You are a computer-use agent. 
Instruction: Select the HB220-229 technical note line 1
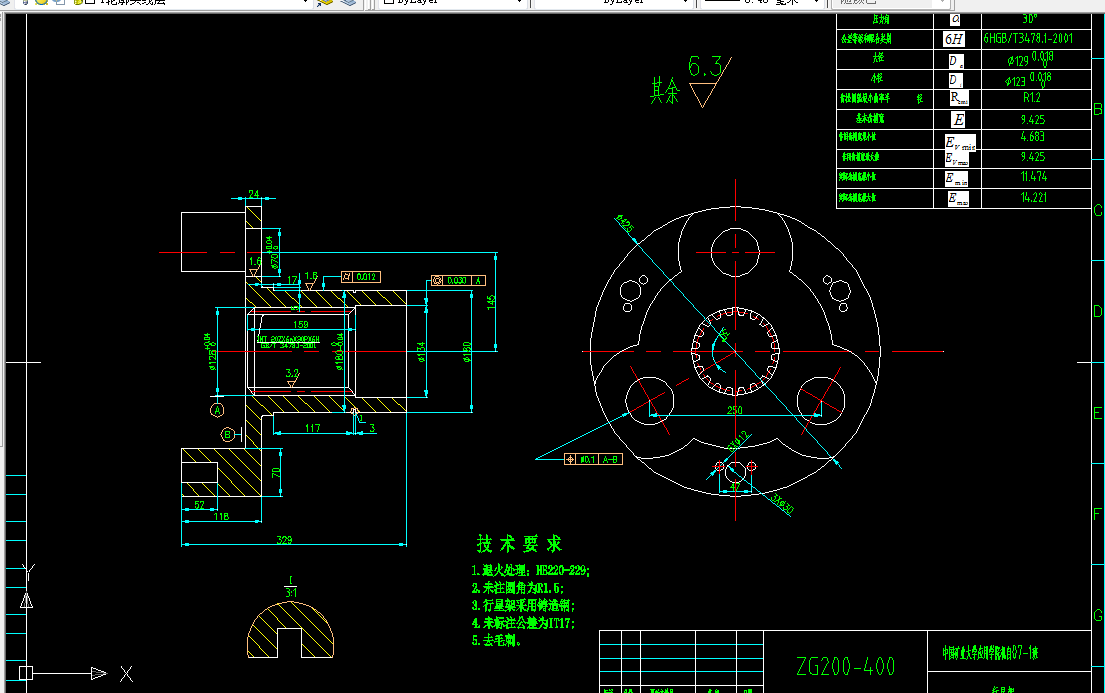click(531, 570)
